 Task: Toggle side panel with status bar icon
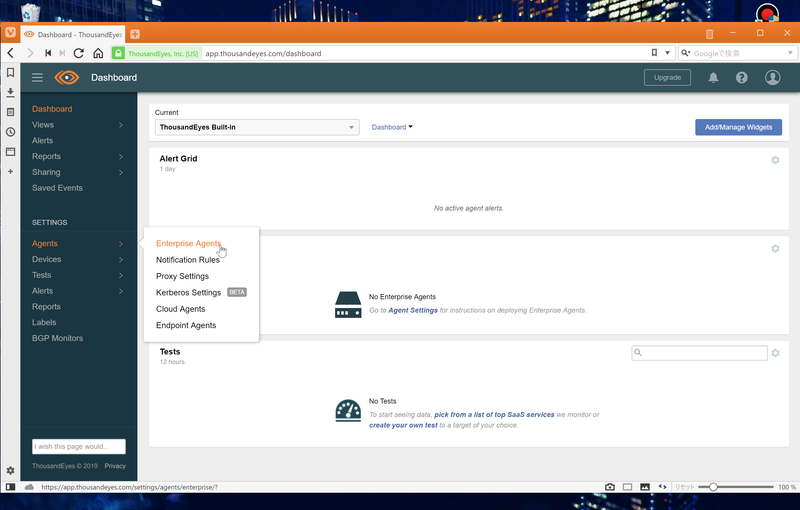click(x=10, y=487)
